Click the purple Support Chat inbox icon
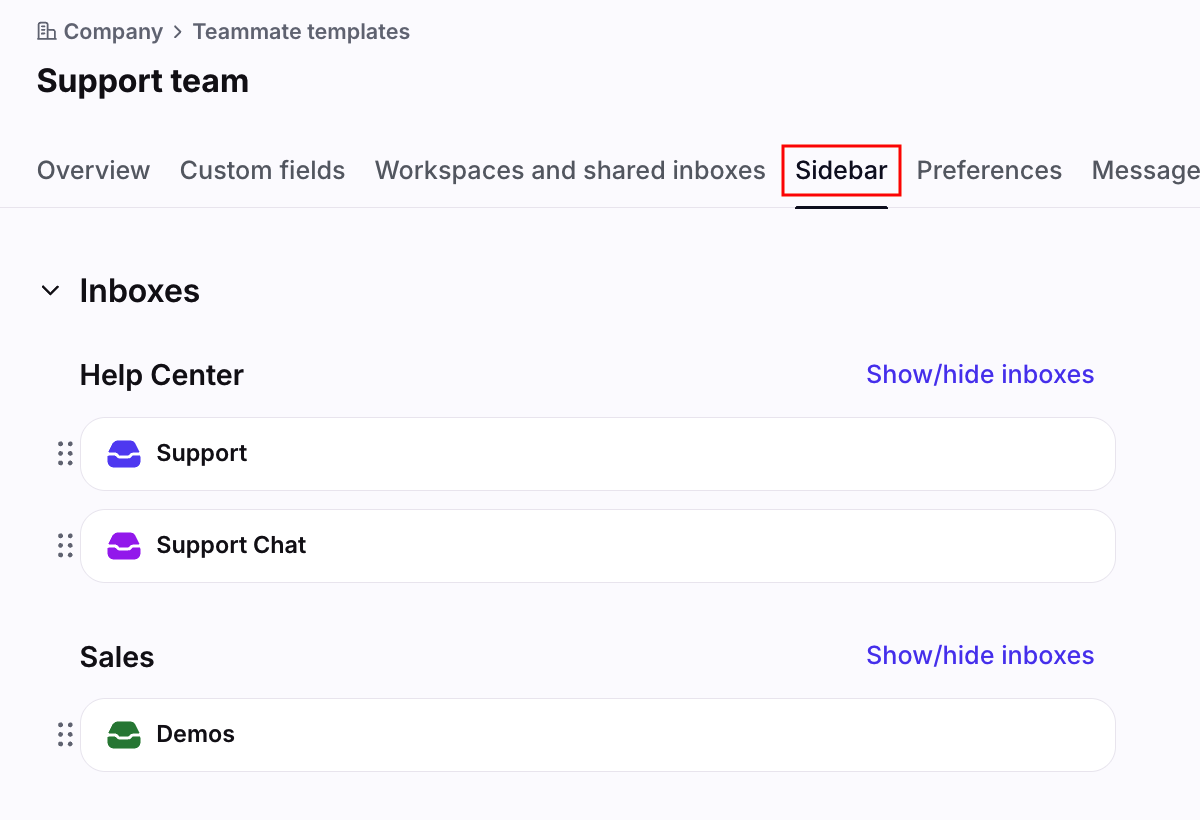 click(124, 546)
